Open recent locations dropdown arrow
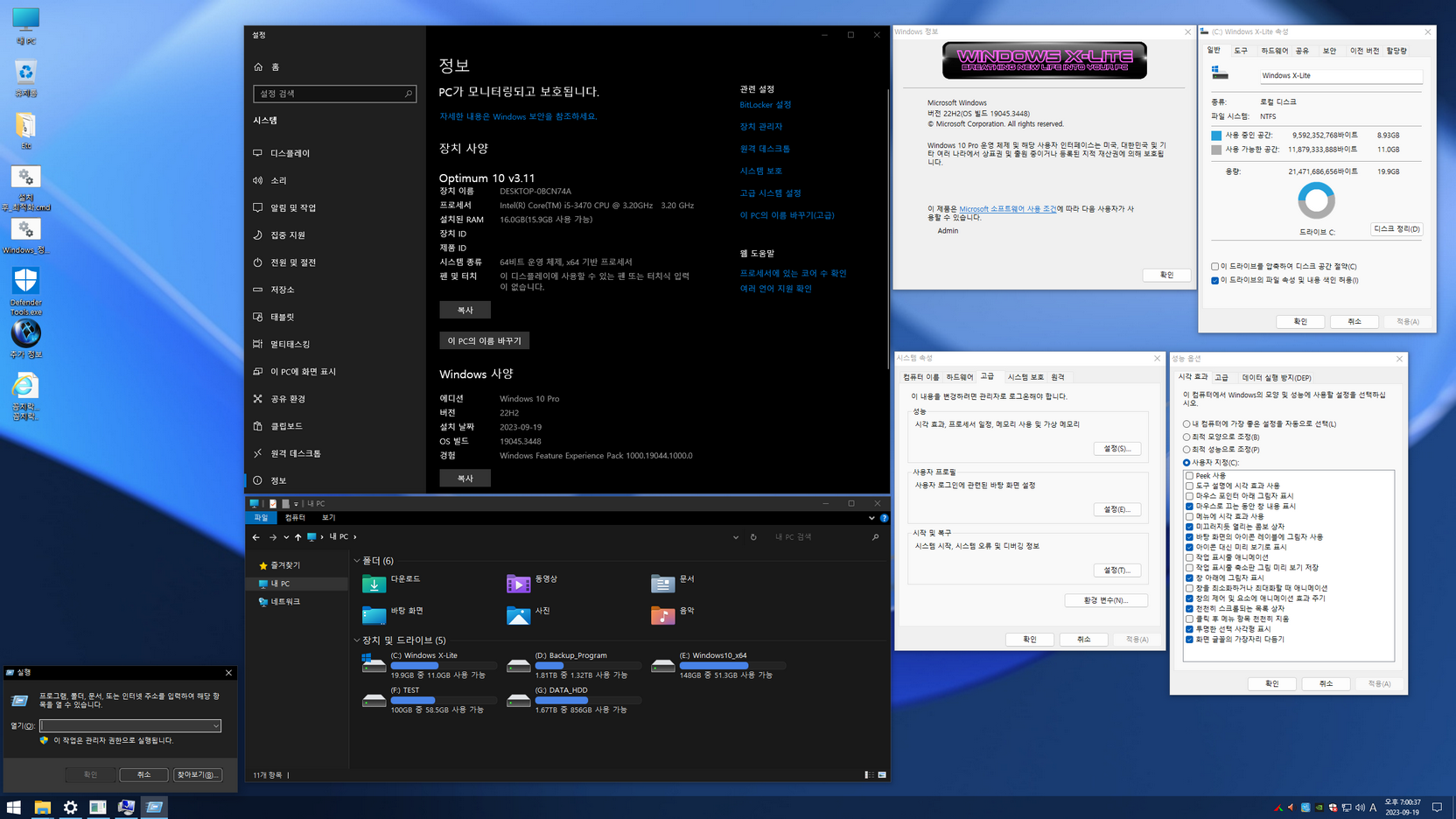This screenshot has width=1456, height=819. click(286, 537)
